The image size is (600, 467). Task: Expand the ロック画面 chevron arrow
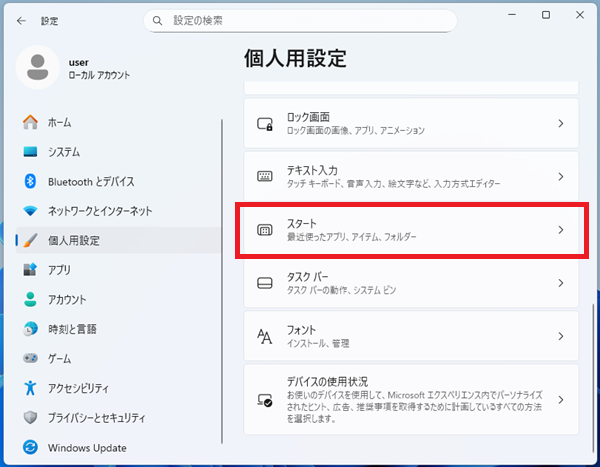pos(560,124)
